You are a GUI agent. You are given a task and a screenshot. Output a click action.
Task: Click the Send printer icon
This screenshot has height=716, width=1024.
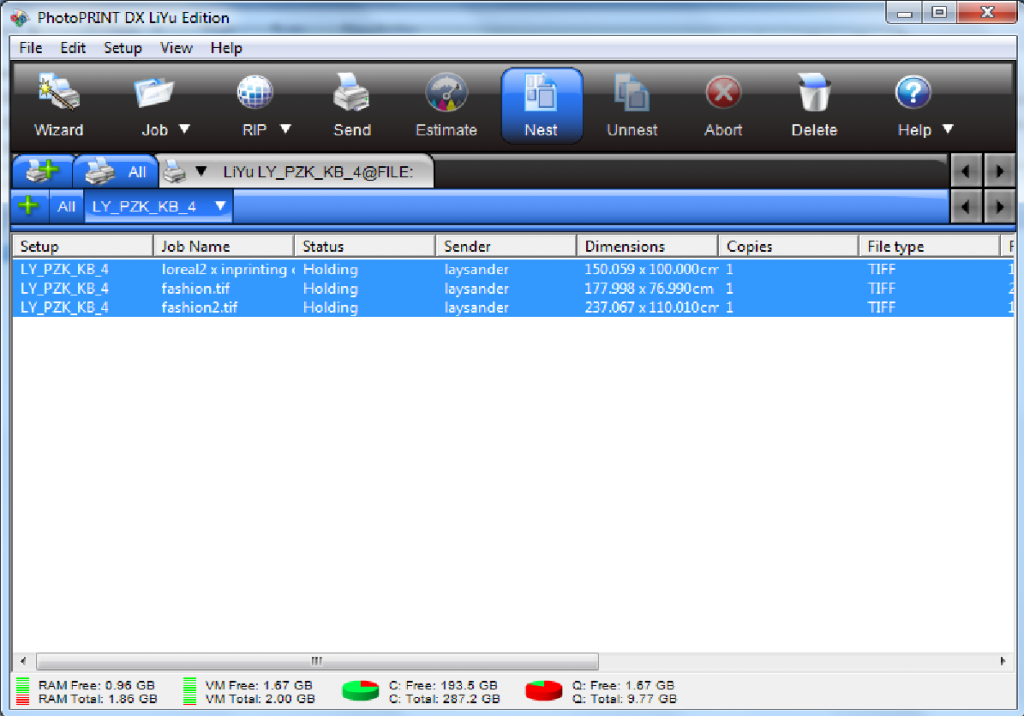(351, 105)
